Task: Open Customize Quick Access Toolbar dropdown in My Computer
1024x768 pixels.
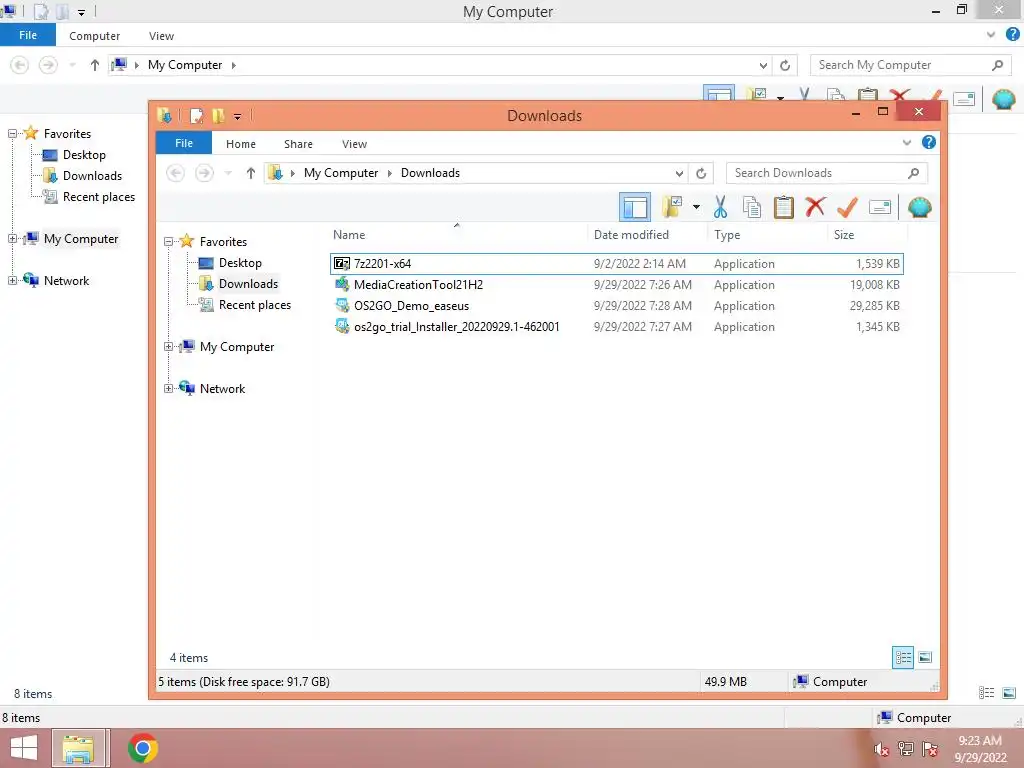Action: [81, 12]
